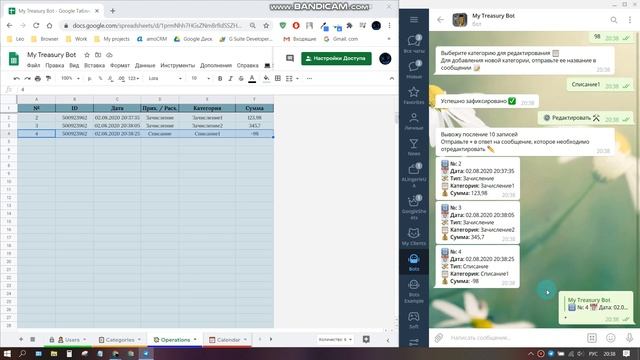Click the voice message microphone icon
The height and width of the screenshot is (360, 640).
click(629, 338)
